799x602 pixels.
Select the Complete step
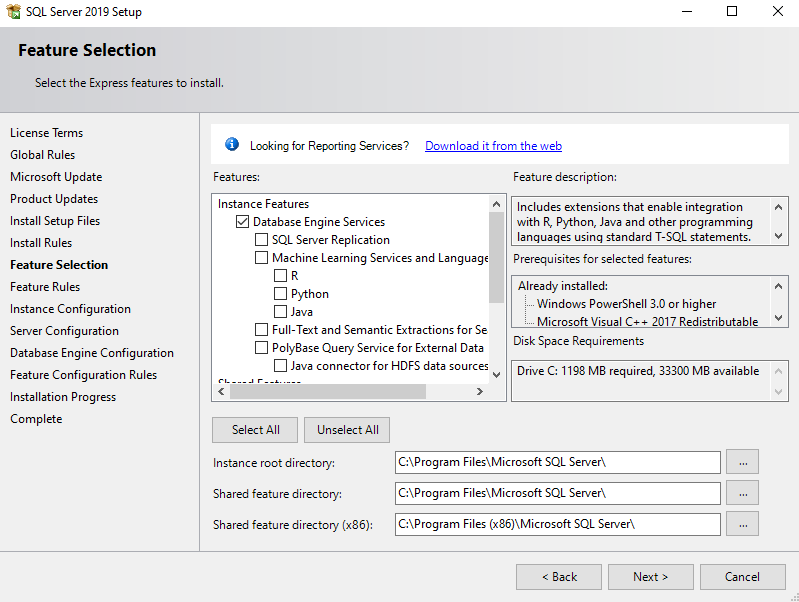click(x=36, y=418)
